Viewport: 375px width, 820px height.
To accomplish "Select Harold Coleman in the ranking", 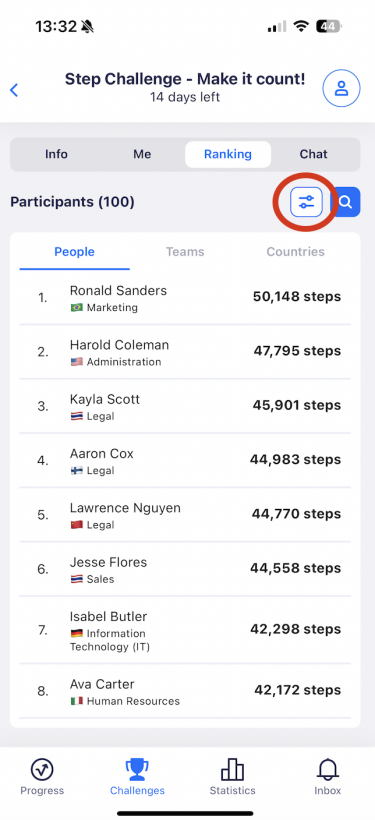I will tap(185, 352).
